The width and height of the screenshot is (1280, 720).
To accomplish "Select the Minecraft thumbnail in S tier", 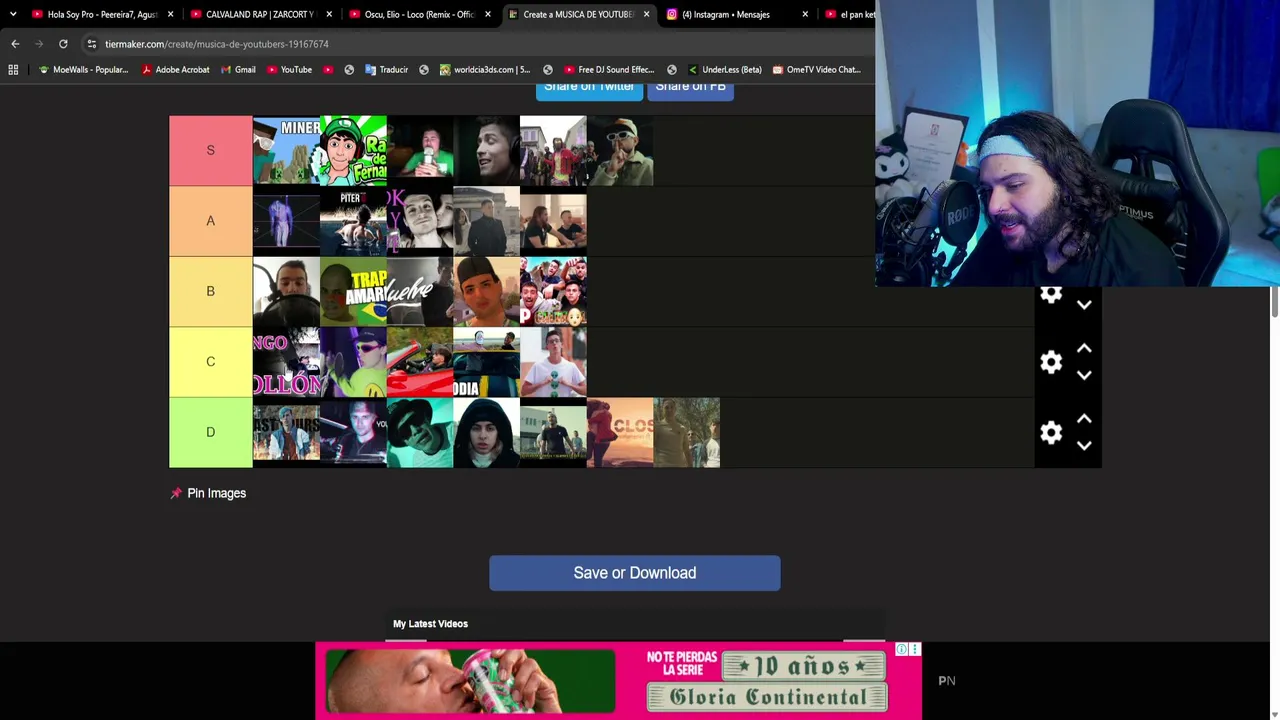I will tap(286, 150).
